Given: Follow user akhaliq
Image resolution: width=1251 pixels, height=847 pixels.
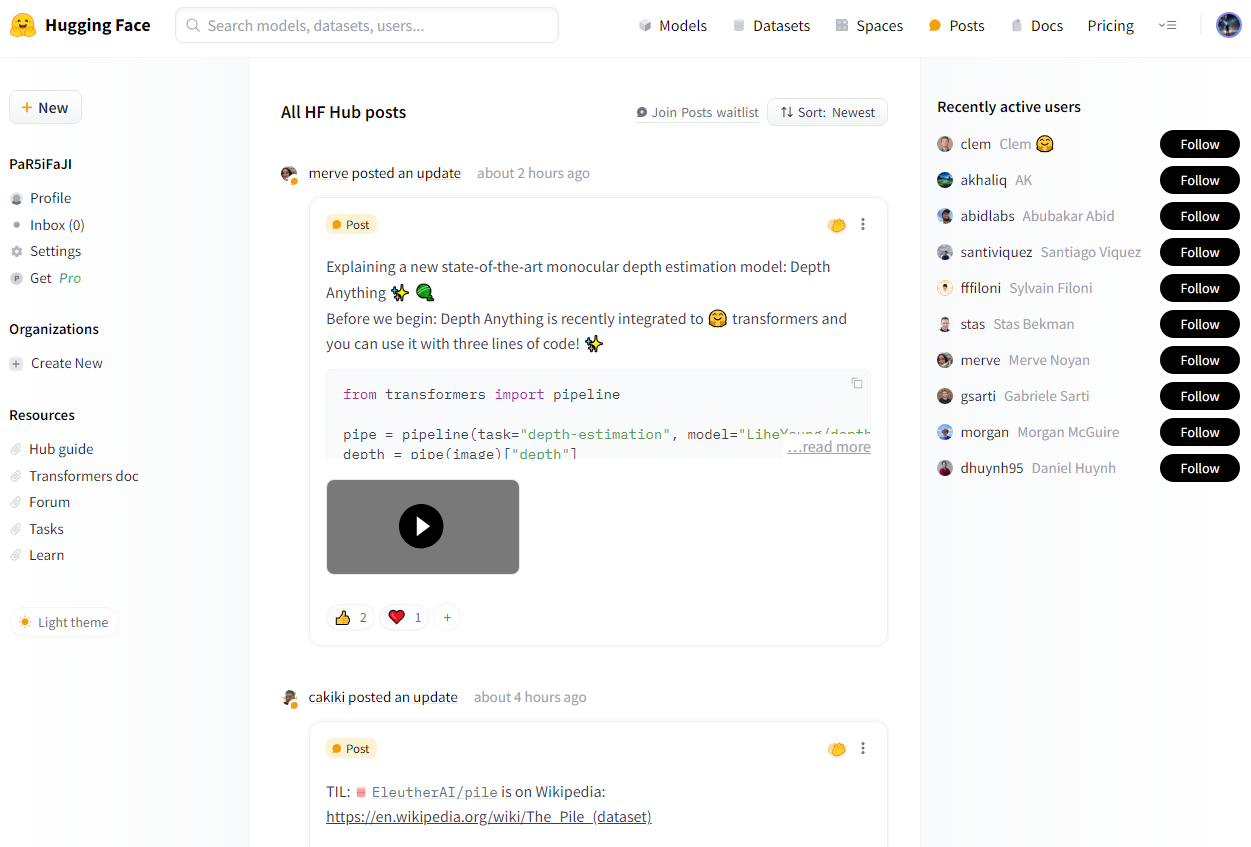Looking at the screenshot, I should click(x=1200, y=180).
